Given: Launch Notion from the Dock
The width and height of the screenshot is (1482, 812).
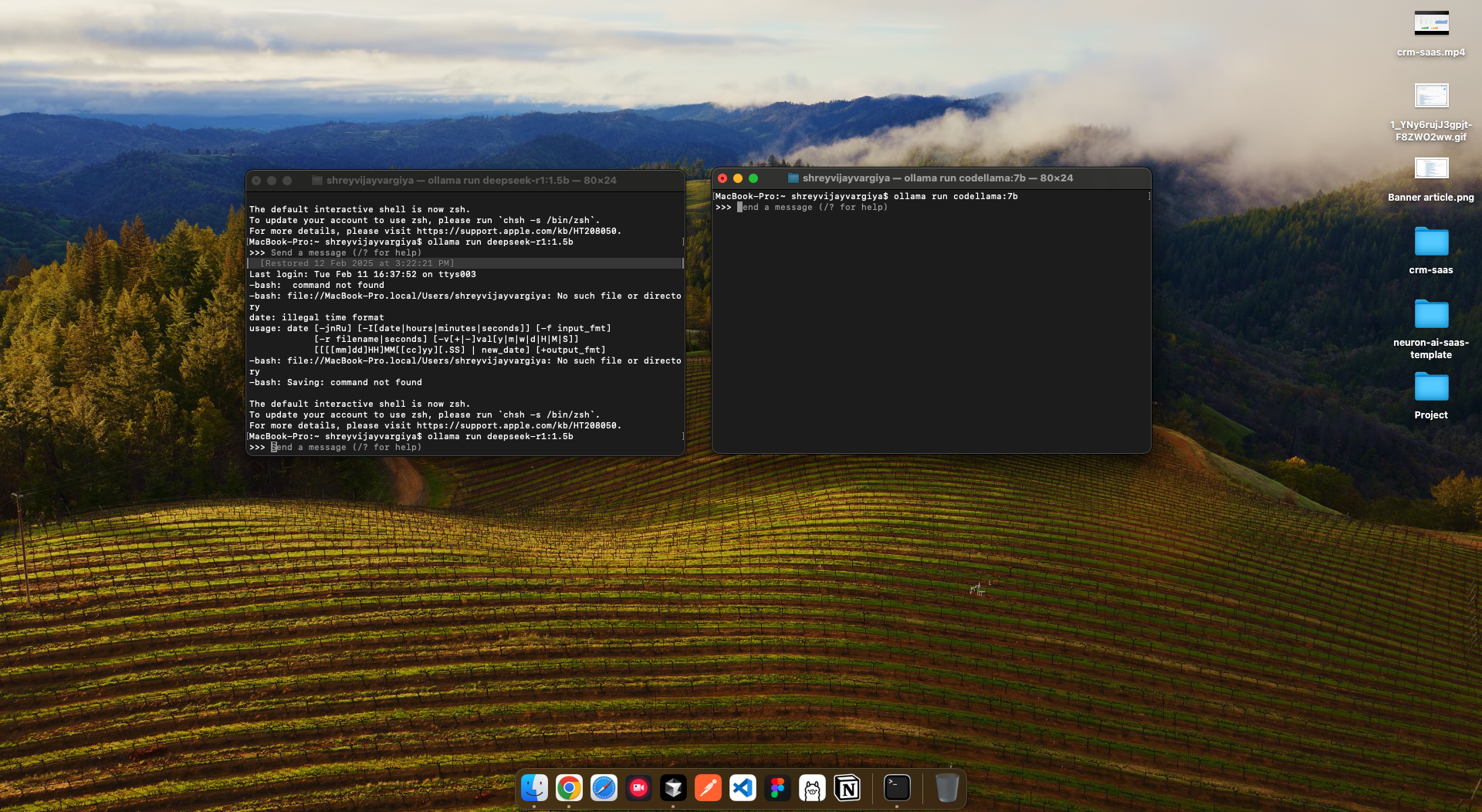Looking at the screenshot, I should click(847, 788).
